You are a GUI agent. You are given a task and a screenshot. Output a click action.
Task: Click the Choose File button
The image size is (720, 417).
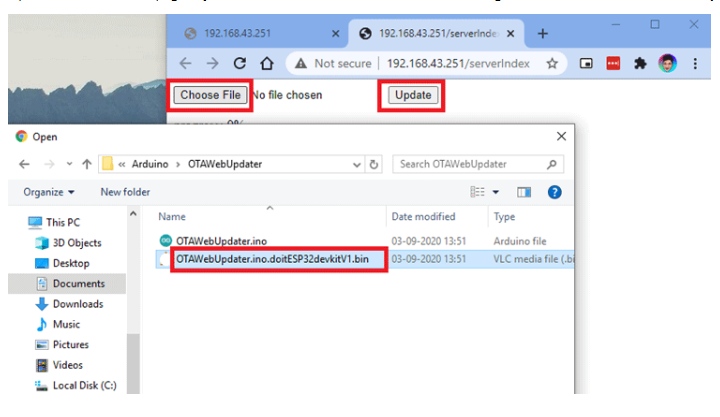tap(210, 96)
